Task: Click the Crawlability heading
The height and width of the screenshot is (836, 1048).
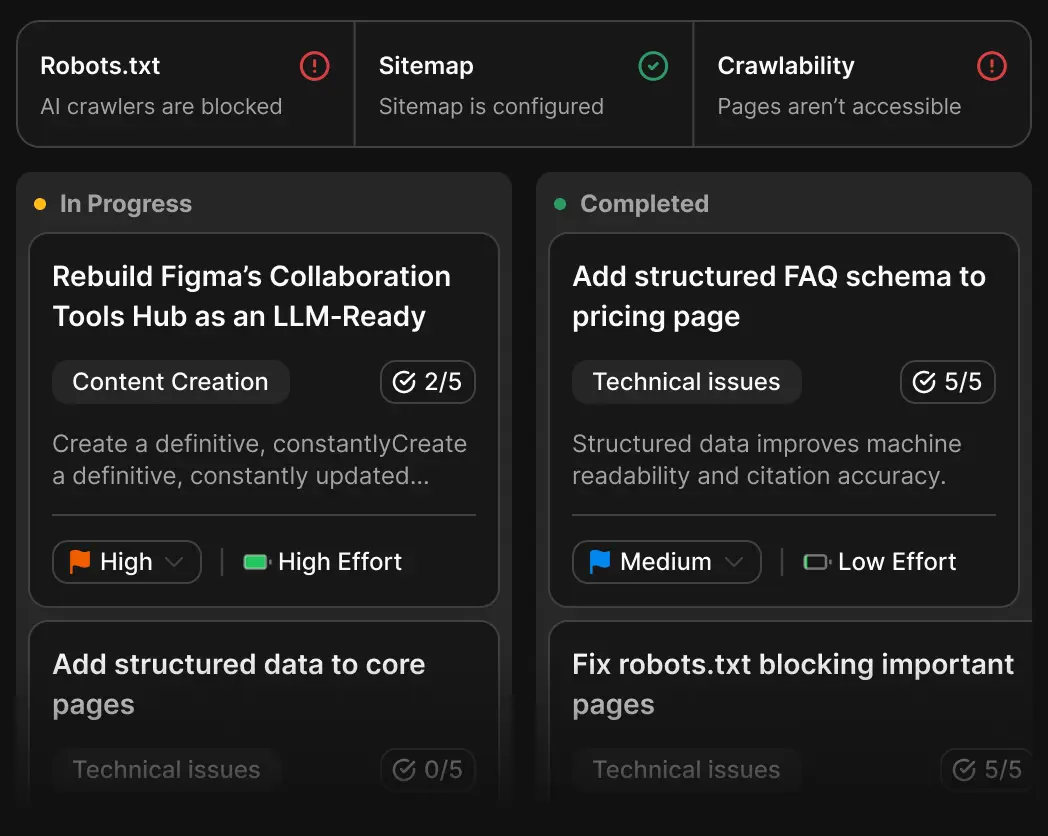Action: click(x=786, y=65)
